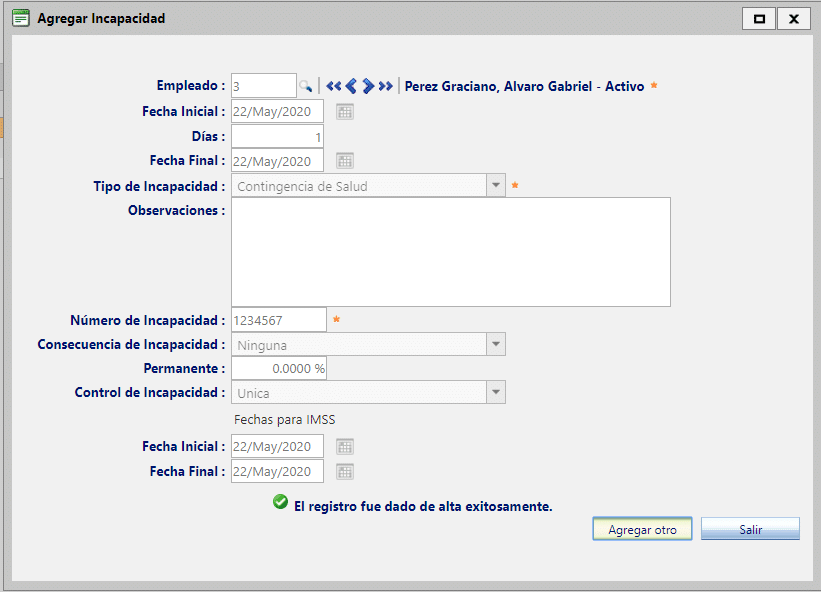Jump to last employee record
Viewport: 821px width, 592px height.
385,86
